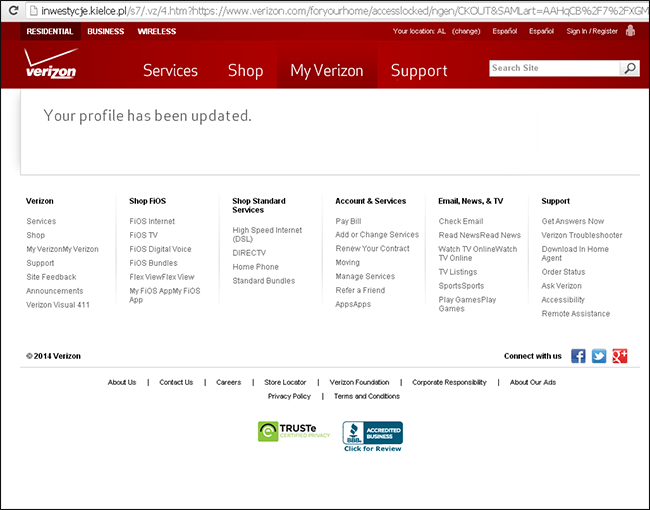Viewport: 650px width, 510px height.
Task: Click the Verizon logo
Action: coord(51,63)
